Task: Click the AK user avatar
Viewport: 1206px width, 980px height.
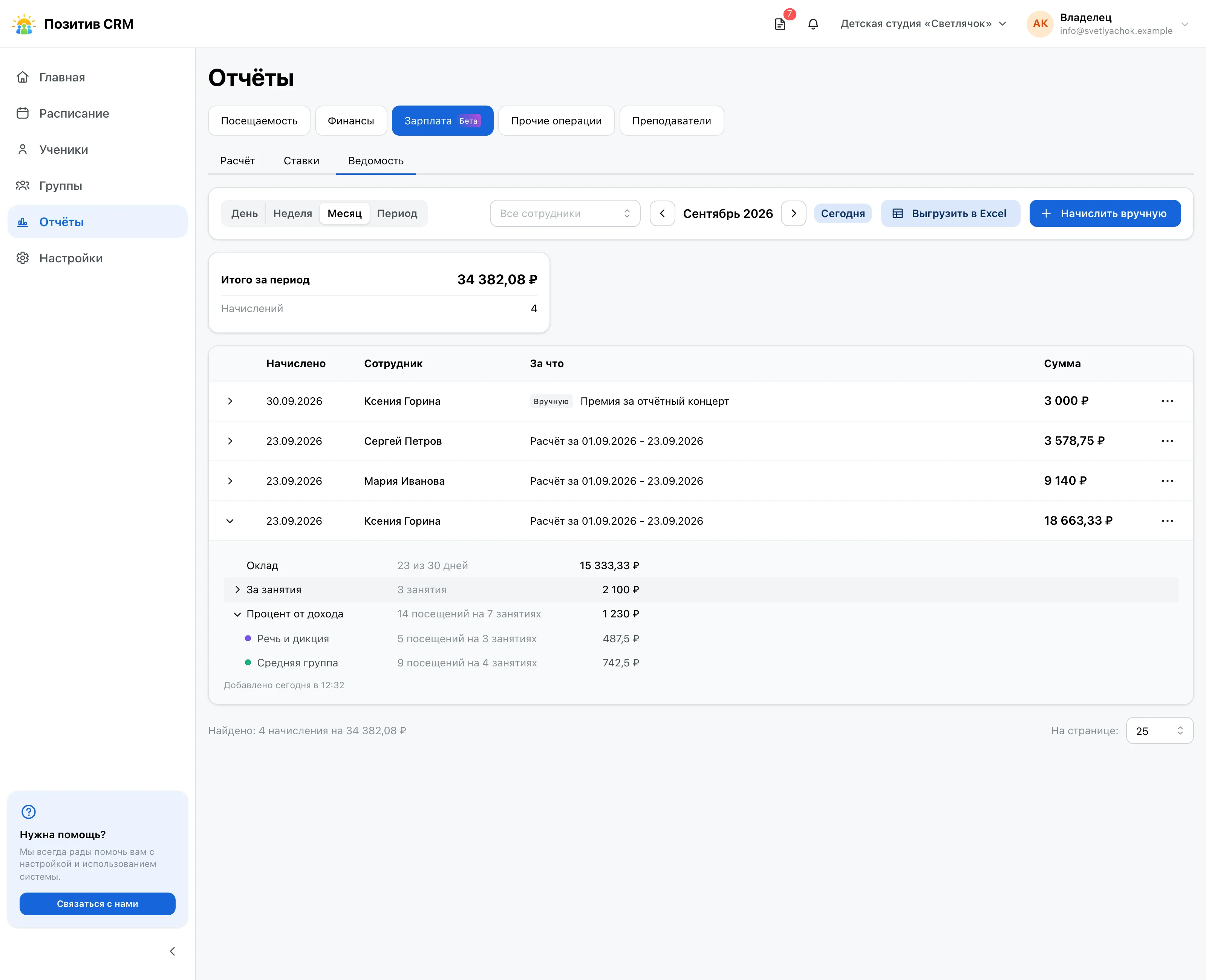Action: tap(1040, 24)
